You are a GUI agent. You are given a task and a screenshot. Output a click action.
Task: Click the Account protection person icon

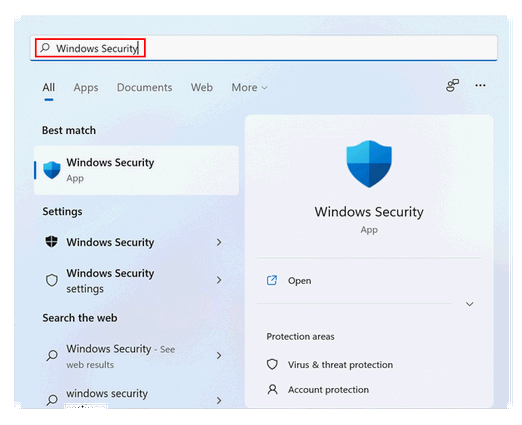(x=272, y=389)
